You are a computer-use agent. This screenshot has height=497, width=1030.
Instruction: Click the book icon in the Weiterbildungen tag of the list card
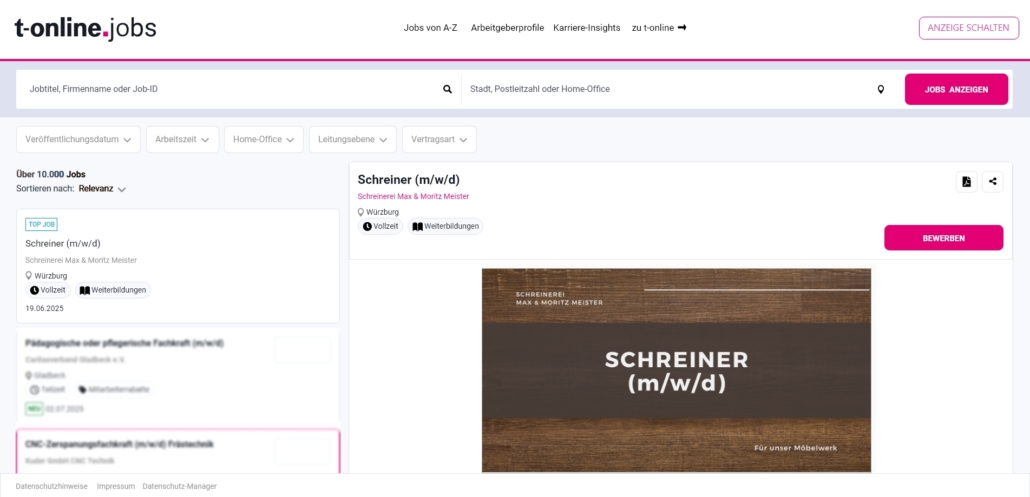[x=85, y=290]
